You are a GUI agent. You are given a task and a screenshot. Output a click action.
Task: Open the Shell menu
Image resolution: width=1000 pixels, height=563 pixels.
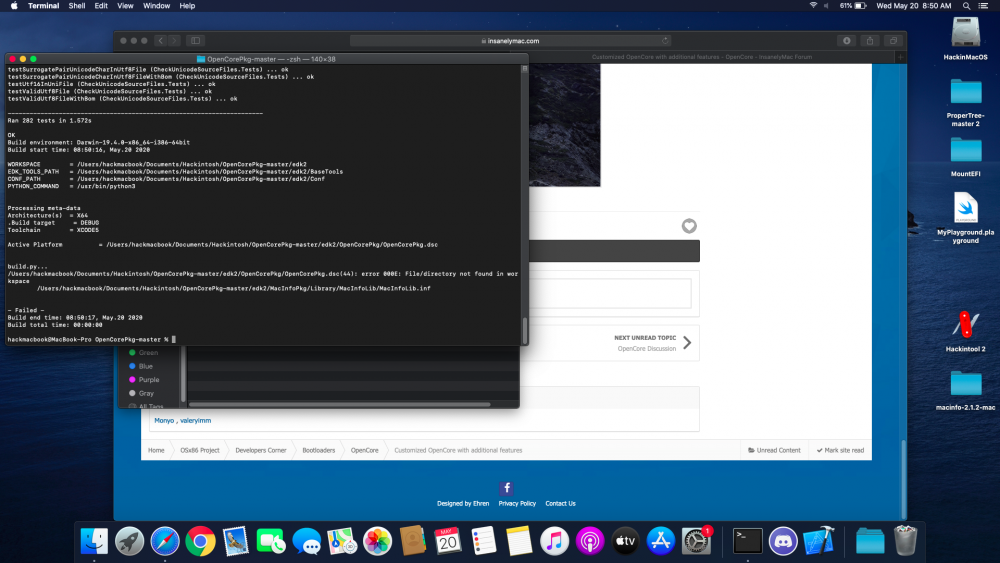pyautogui.click(x=77, y=6)
